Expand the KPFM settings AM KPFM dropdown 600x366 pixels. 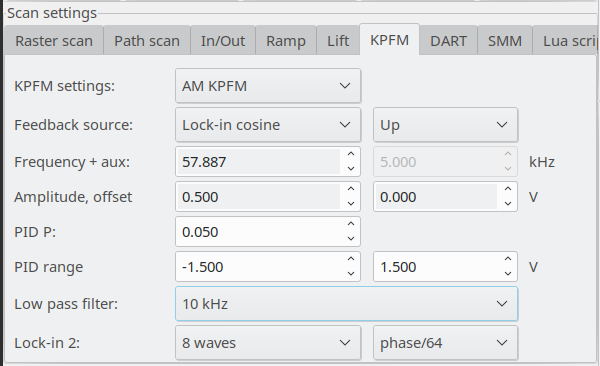tap(268, 86)
